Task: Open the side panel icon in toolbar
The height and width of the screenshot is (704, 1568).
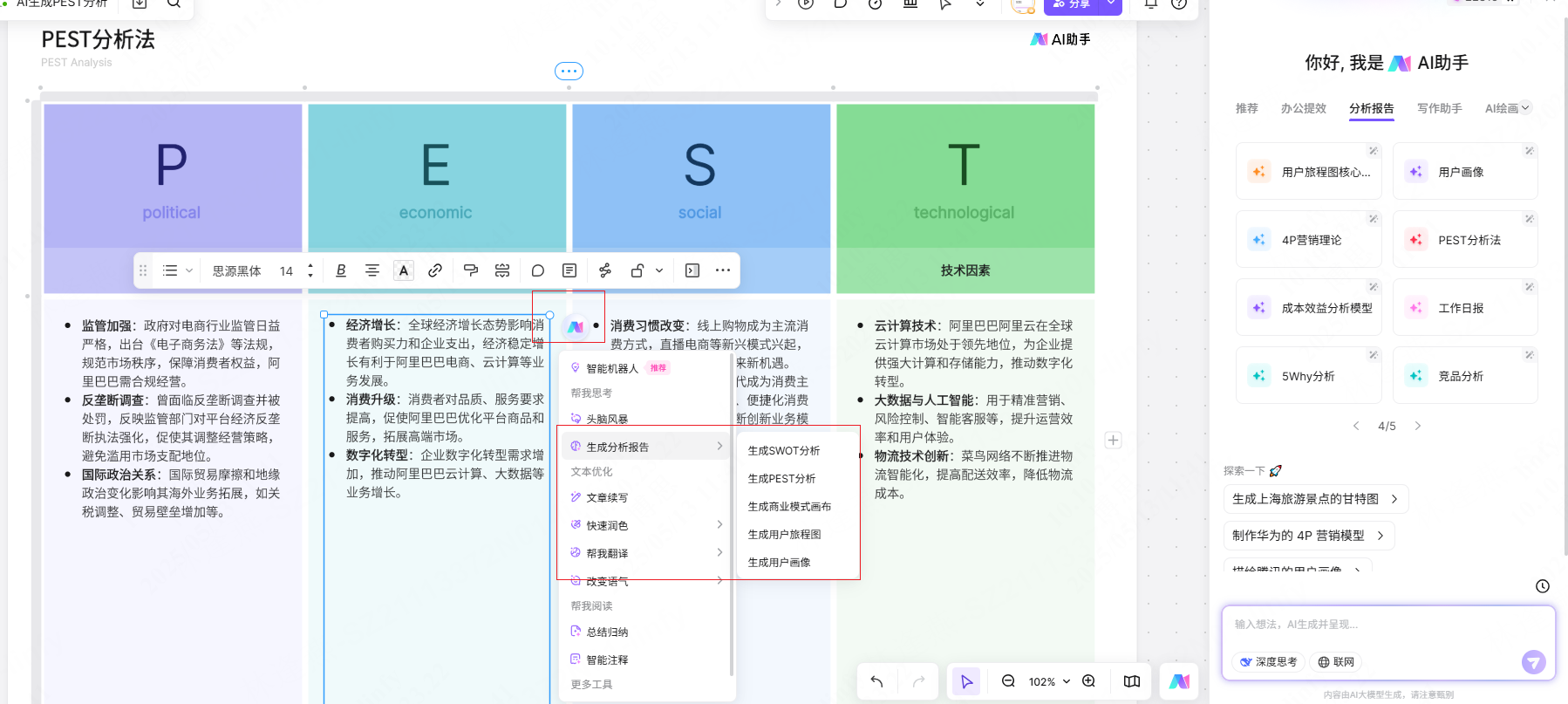Action: click(692, 270)
